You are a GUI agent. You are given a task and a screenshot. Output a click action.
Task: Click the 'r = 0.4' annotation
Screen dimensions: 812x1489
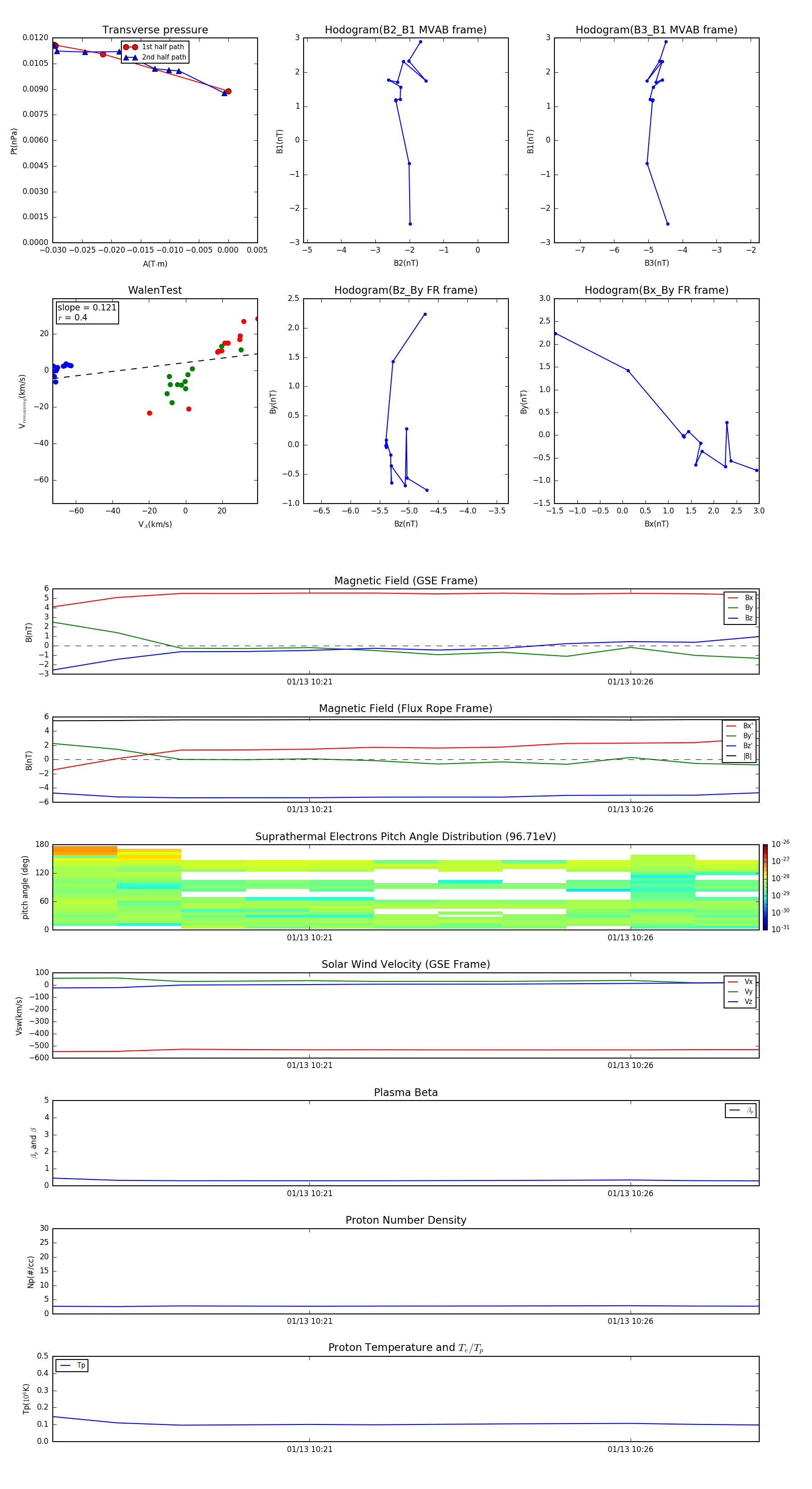point(72,317)
